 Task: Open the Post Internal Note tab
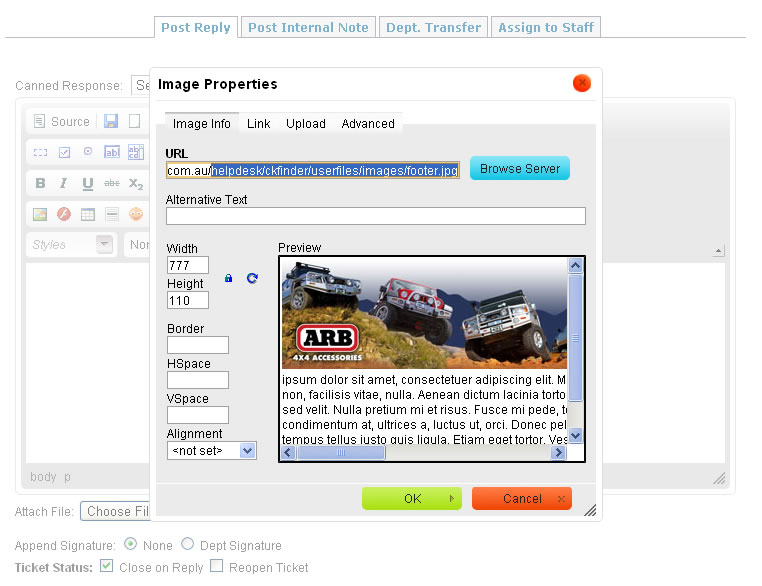click(308, 27)
